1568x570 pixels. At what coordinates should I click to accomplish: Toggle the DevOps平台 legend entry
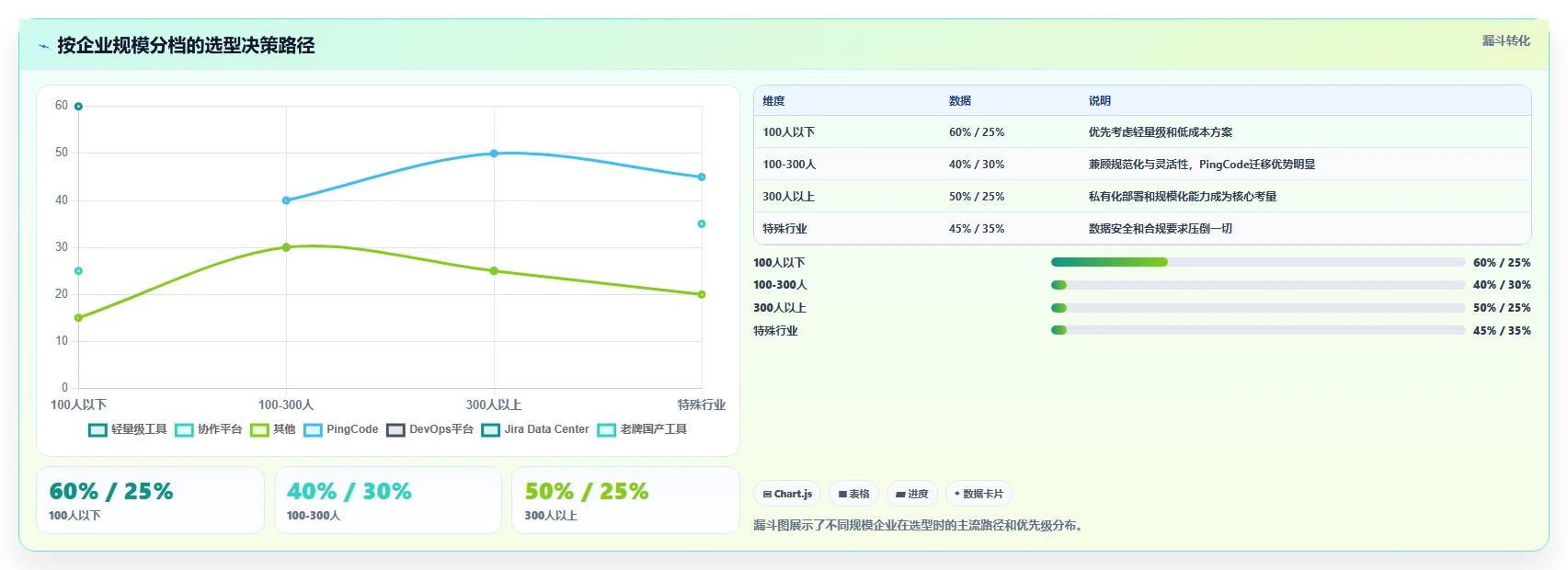pos(430,429)
